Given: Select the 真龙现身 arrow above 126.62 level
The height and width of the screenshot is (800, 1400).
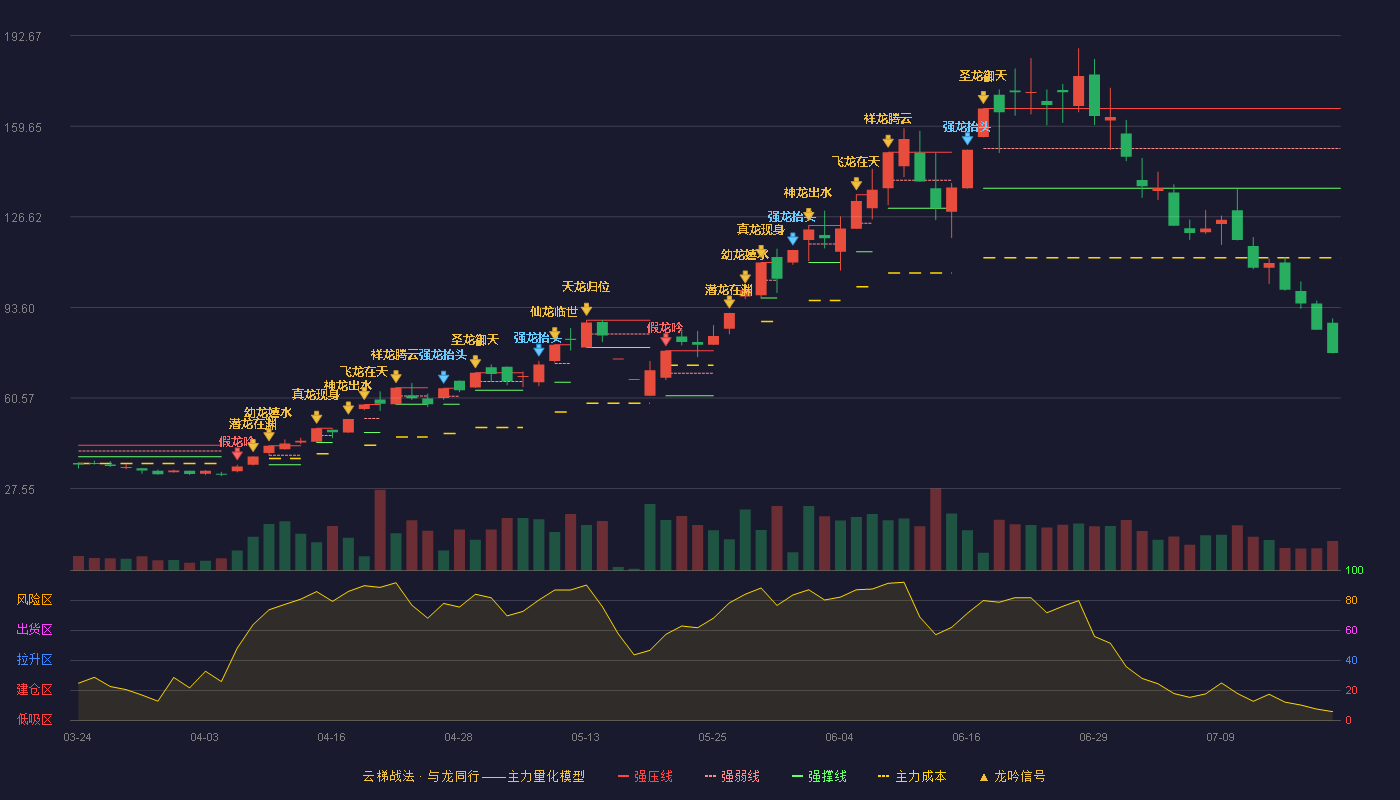Looking at the screenshot, I should pyautogui.click(x=761, y=252).
